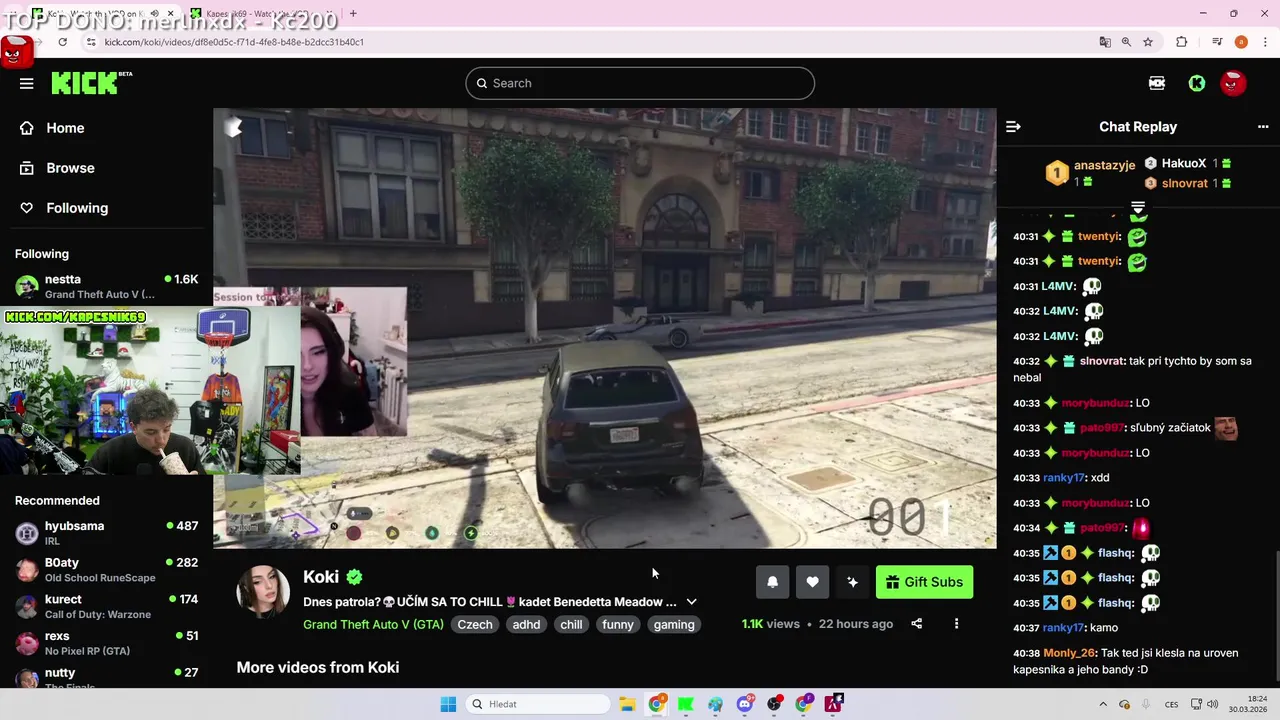The width and height of the screenshot is (1280, 720).
Task: Click Monly_26 username in chat
Action: tap(1069, 653)
